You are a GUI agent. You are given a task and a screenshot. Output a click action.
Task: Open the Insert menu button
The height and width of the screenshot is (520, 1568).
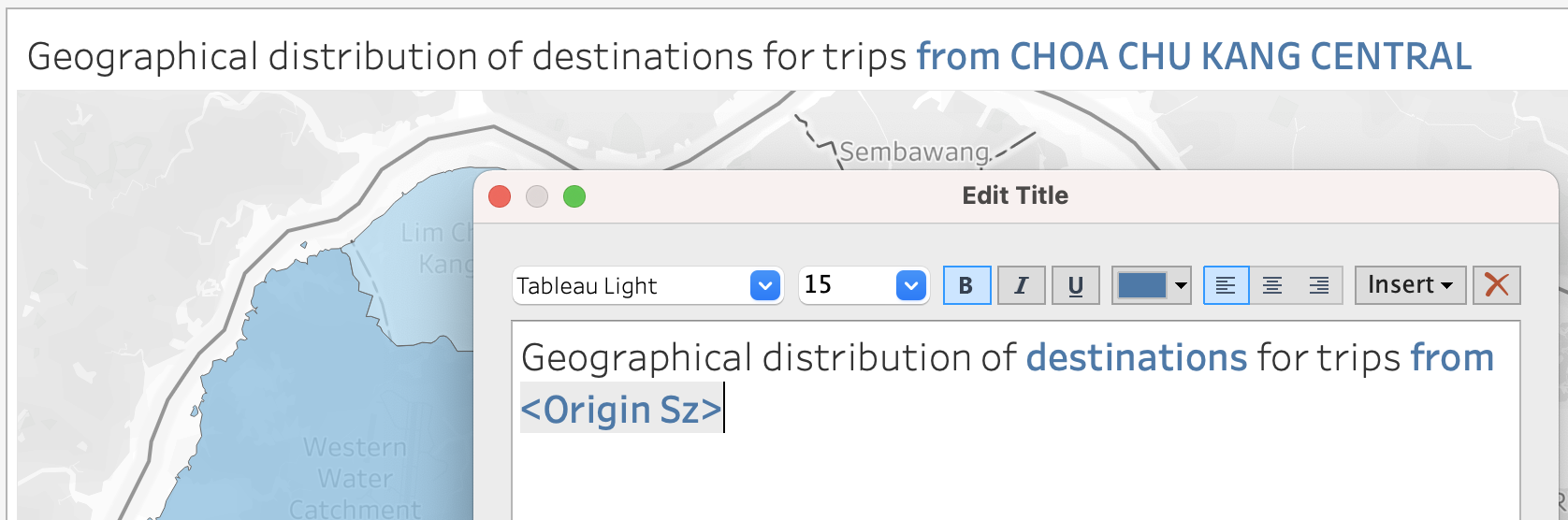[x=1410, y=285]
